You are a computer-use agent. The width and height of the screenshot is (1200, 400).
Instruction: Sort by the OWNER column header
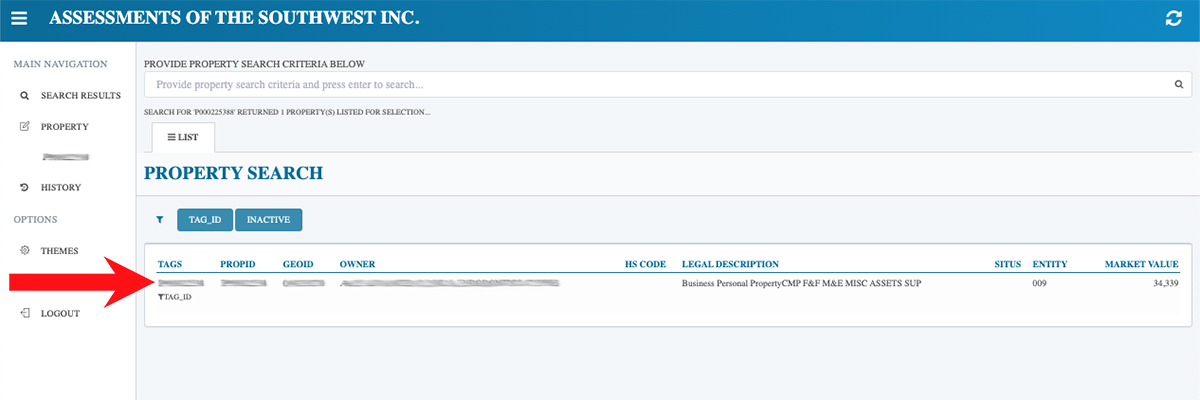[357, 264]
